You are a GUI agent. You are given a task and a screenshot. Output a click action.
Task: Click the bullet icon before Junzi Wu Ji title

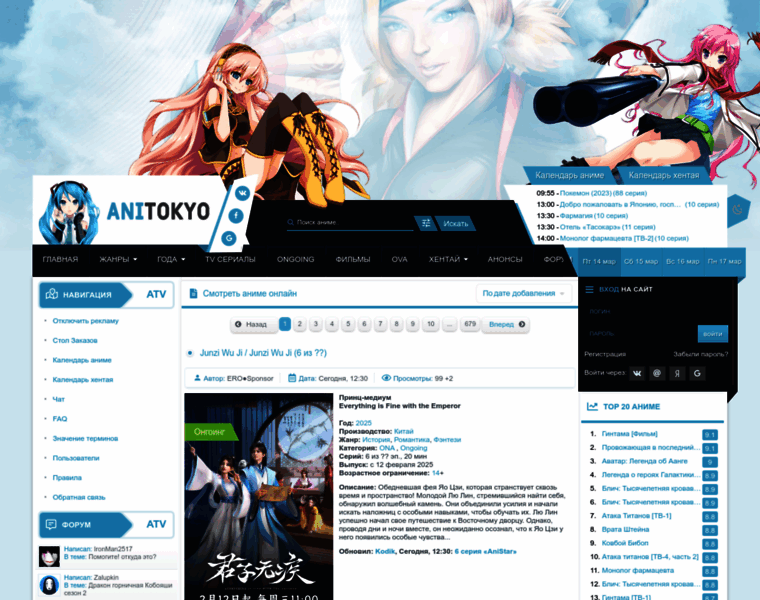coord(190,353)
